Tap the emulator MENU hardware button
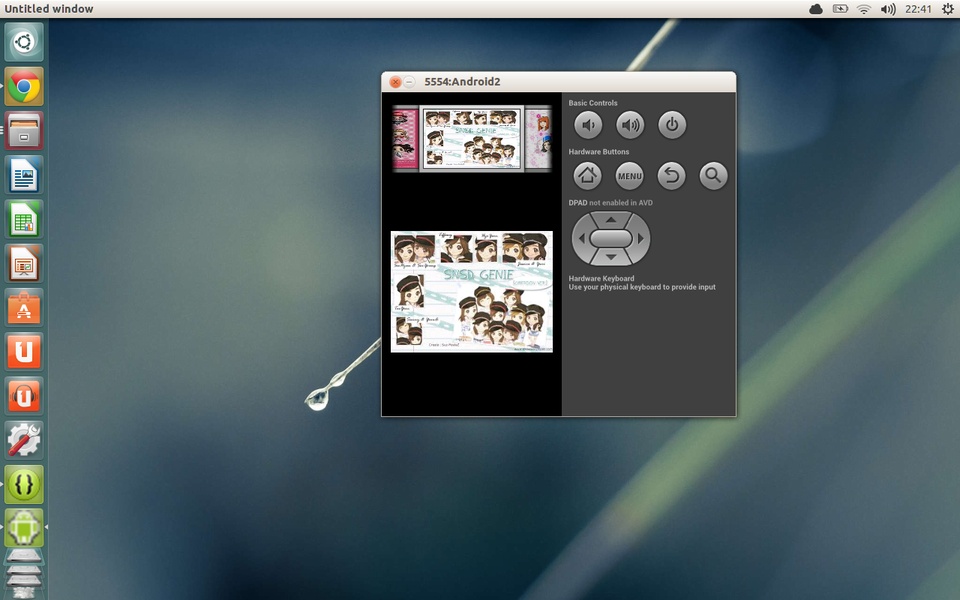This screenshot has height=600, width=960. (x=630, y=176)
